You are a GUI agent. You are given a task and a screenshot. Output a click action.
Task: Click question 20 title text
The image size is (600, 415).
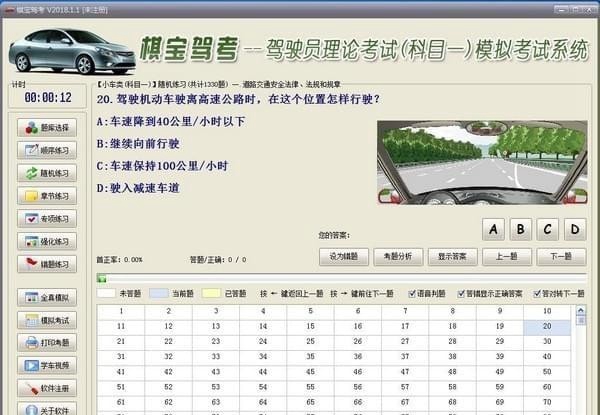[x=238, y=99]
